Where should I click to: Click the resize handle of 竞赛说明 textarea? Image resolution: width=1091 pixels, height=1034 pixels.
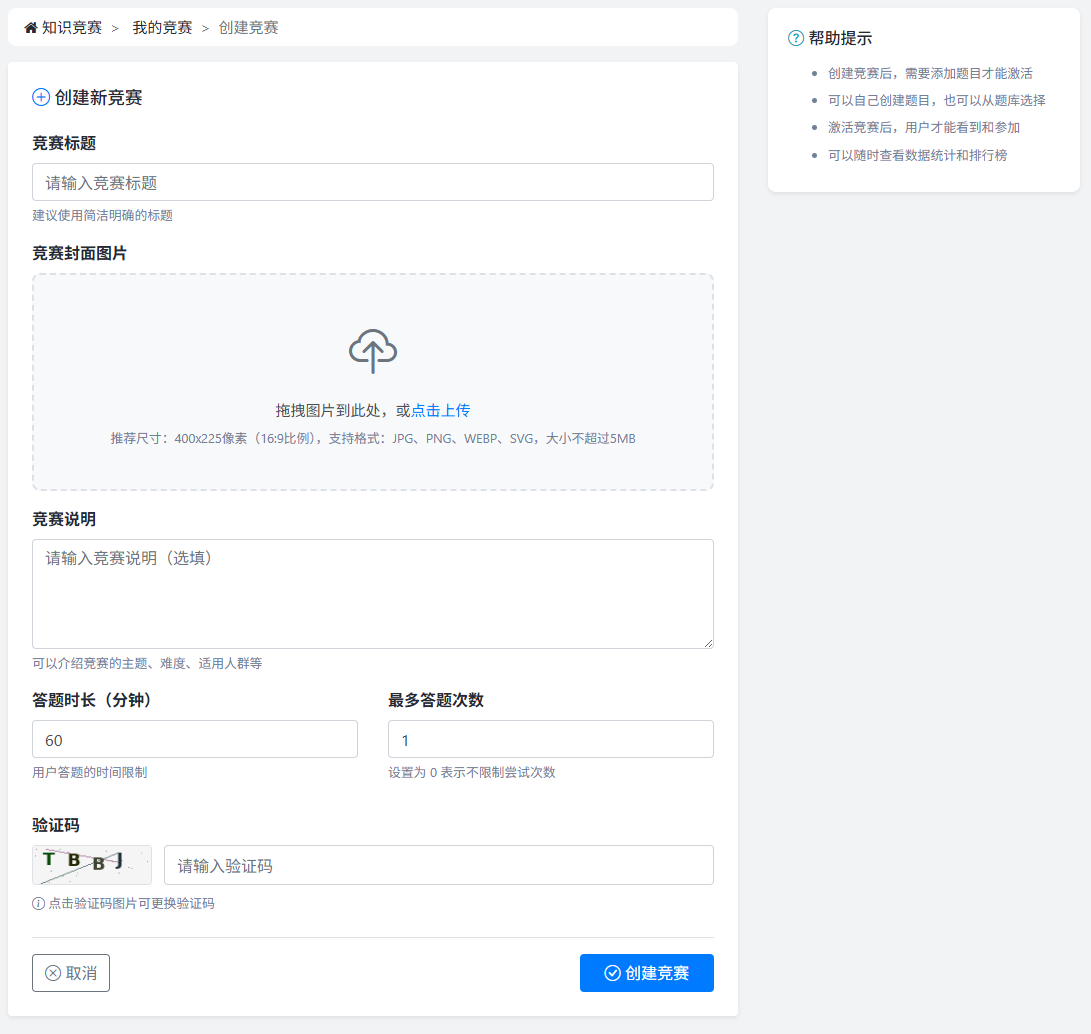708,643
